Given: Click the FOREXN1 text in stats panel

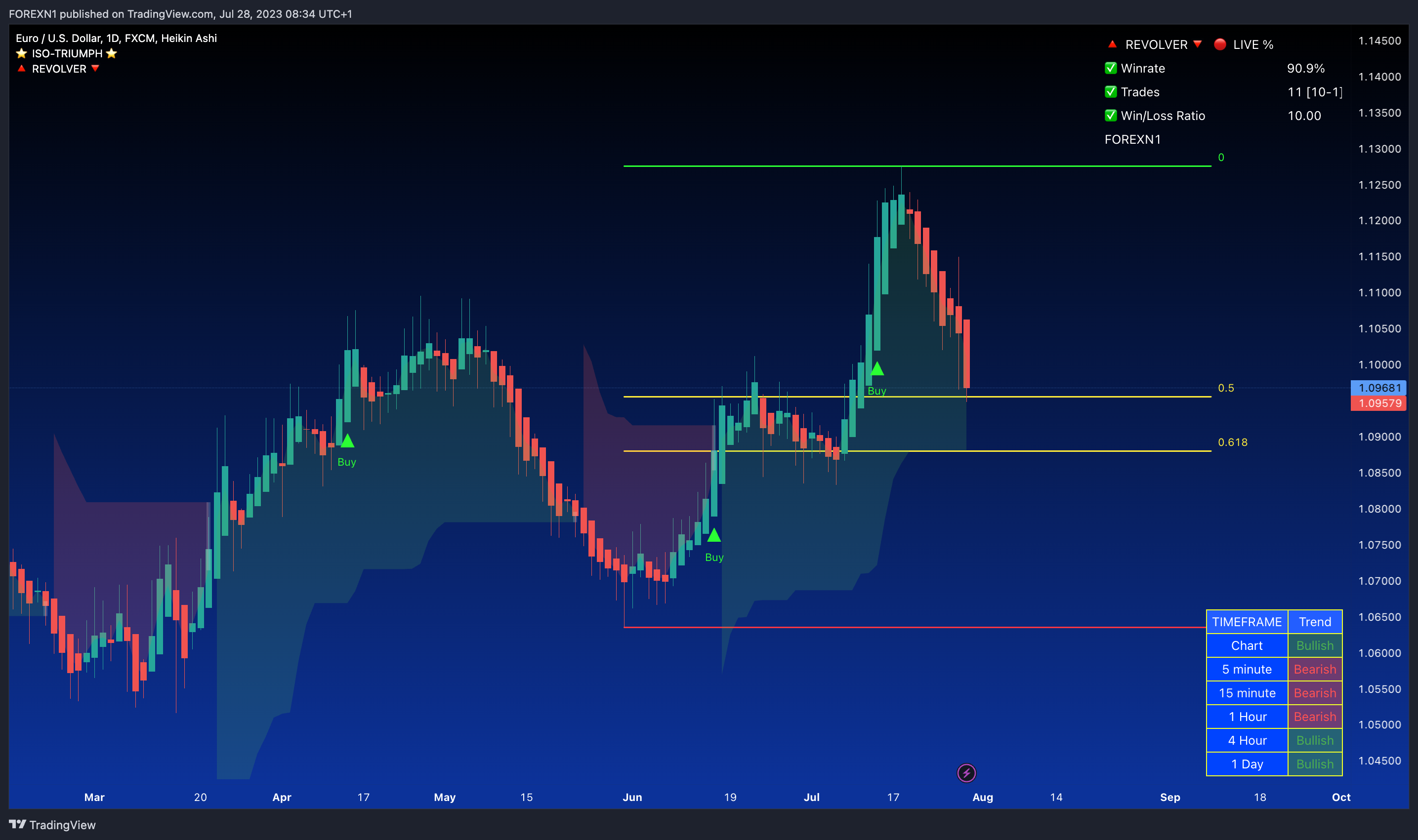Looking at the screenshot, I should [1132, 139].
